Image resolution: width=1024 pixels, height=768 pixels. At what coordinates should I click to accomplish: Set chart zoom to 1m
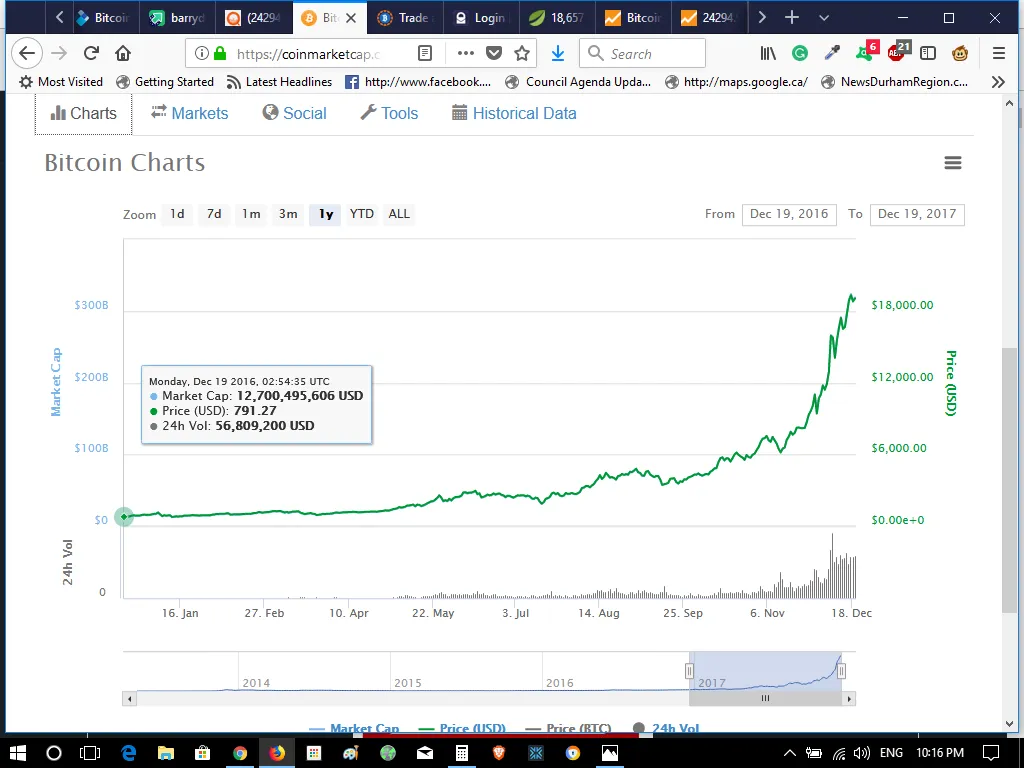coord(251,214)
